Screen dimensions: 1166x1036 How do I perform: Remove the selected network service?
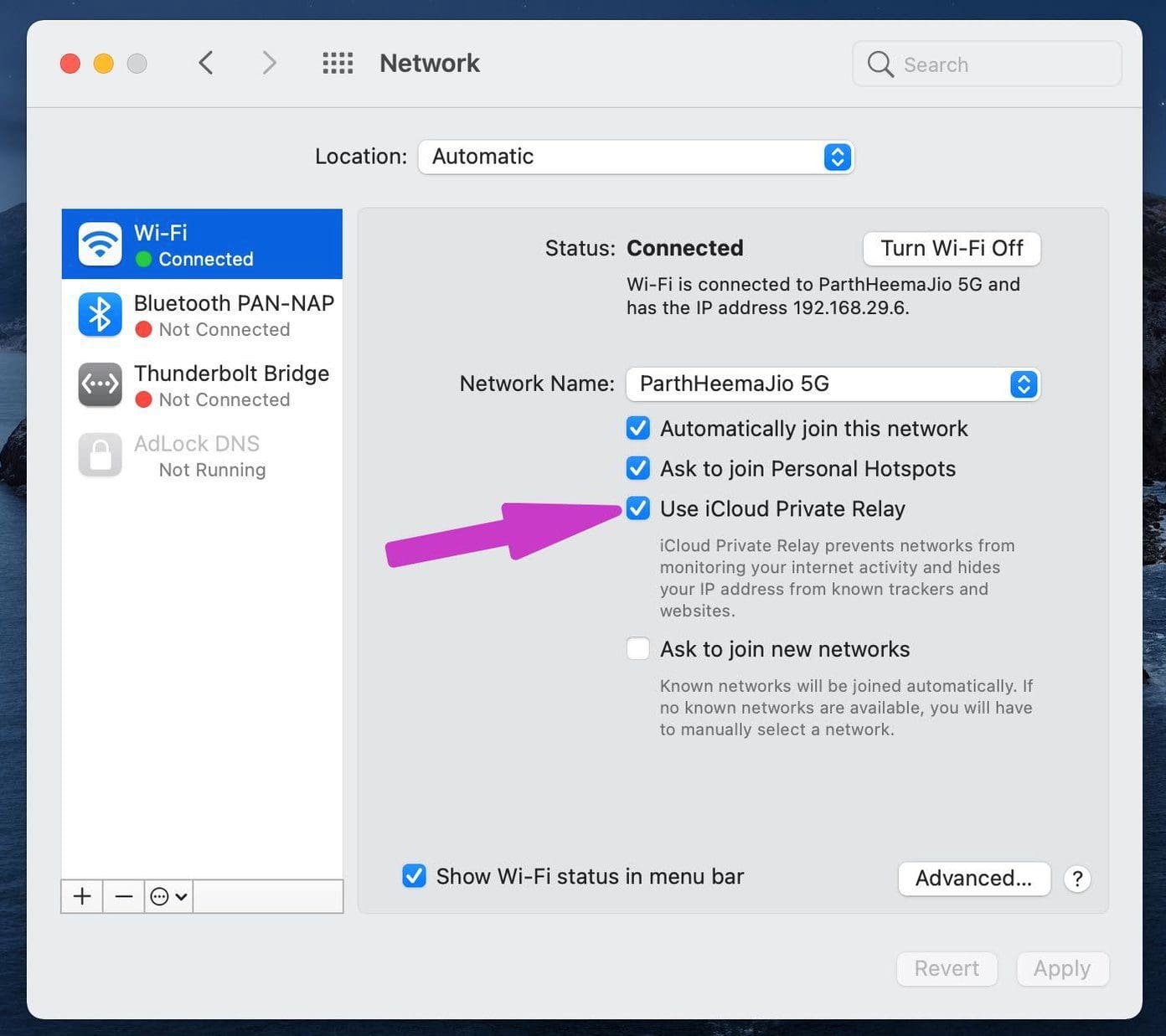tap(124, 896)
